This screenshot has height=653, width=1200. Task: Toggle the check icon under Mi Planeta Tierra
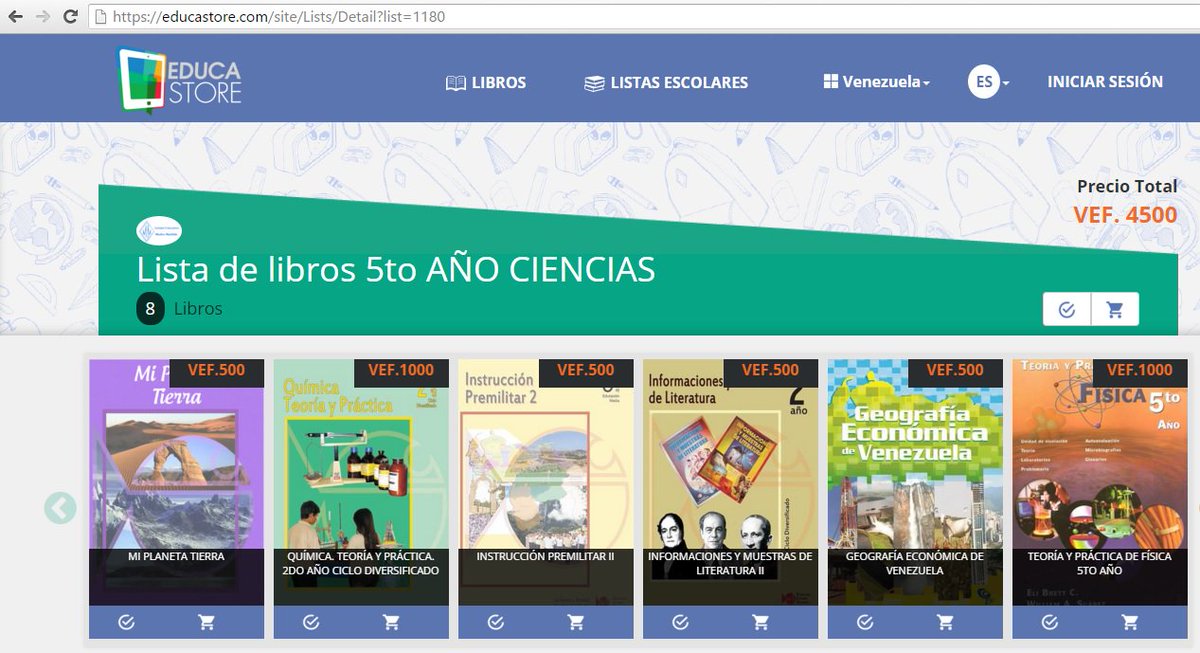[126, 622]
